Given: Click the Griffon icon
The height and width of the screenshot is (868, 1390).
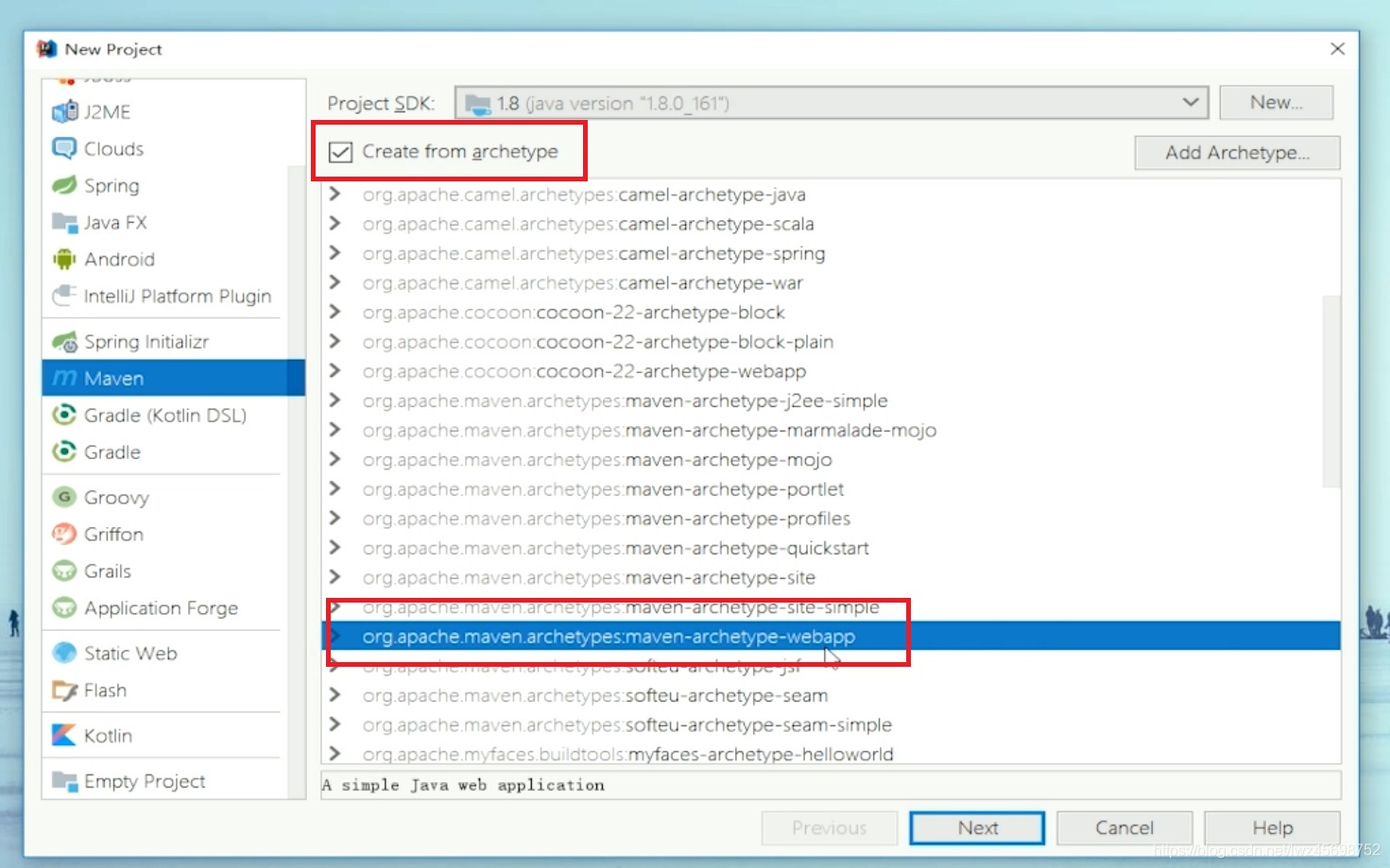Looking at the screenshot, I should click(x=64, y=534).
